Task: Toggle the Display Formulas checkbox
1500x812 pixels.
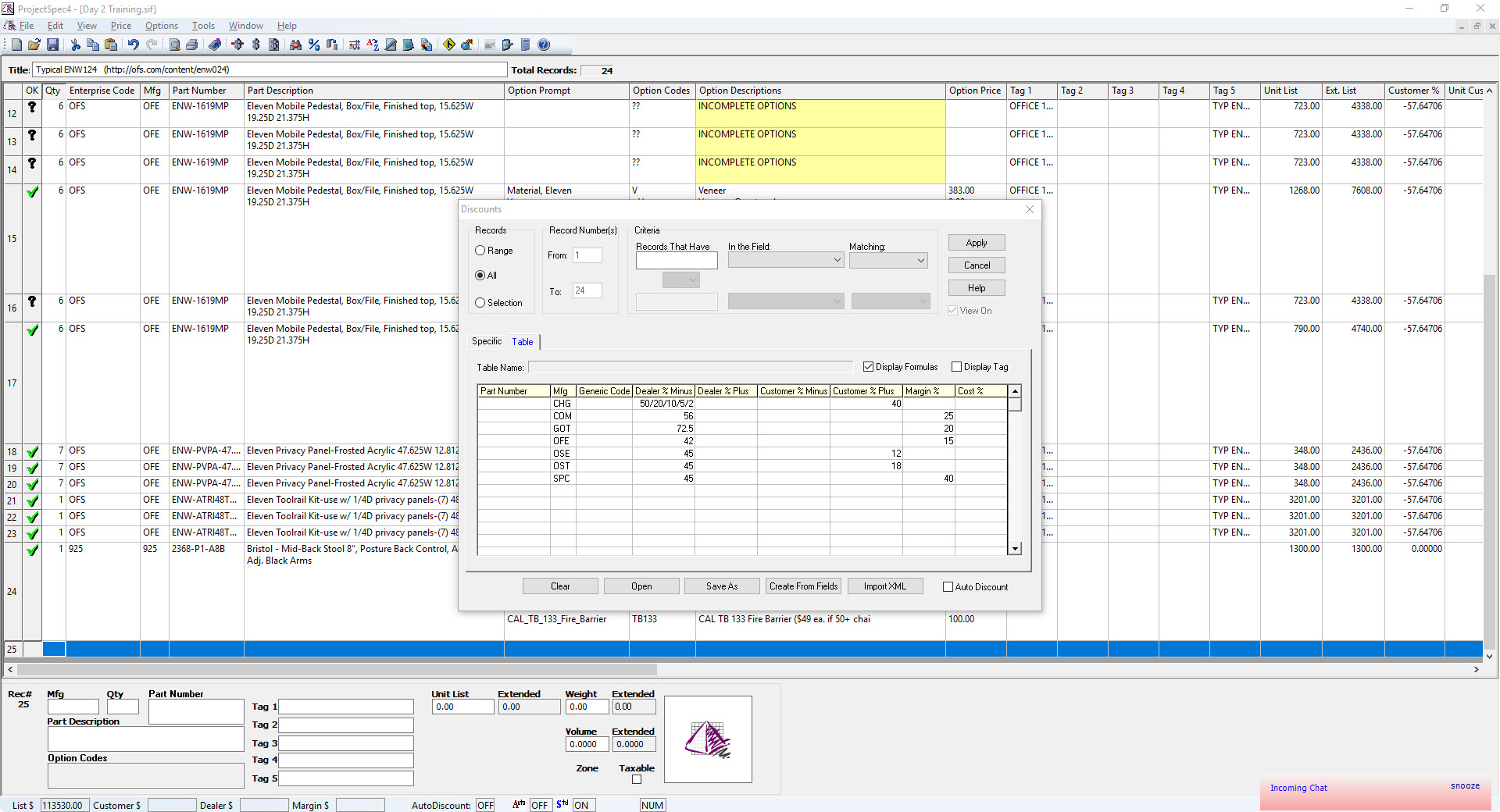Action: coord(868,367)
